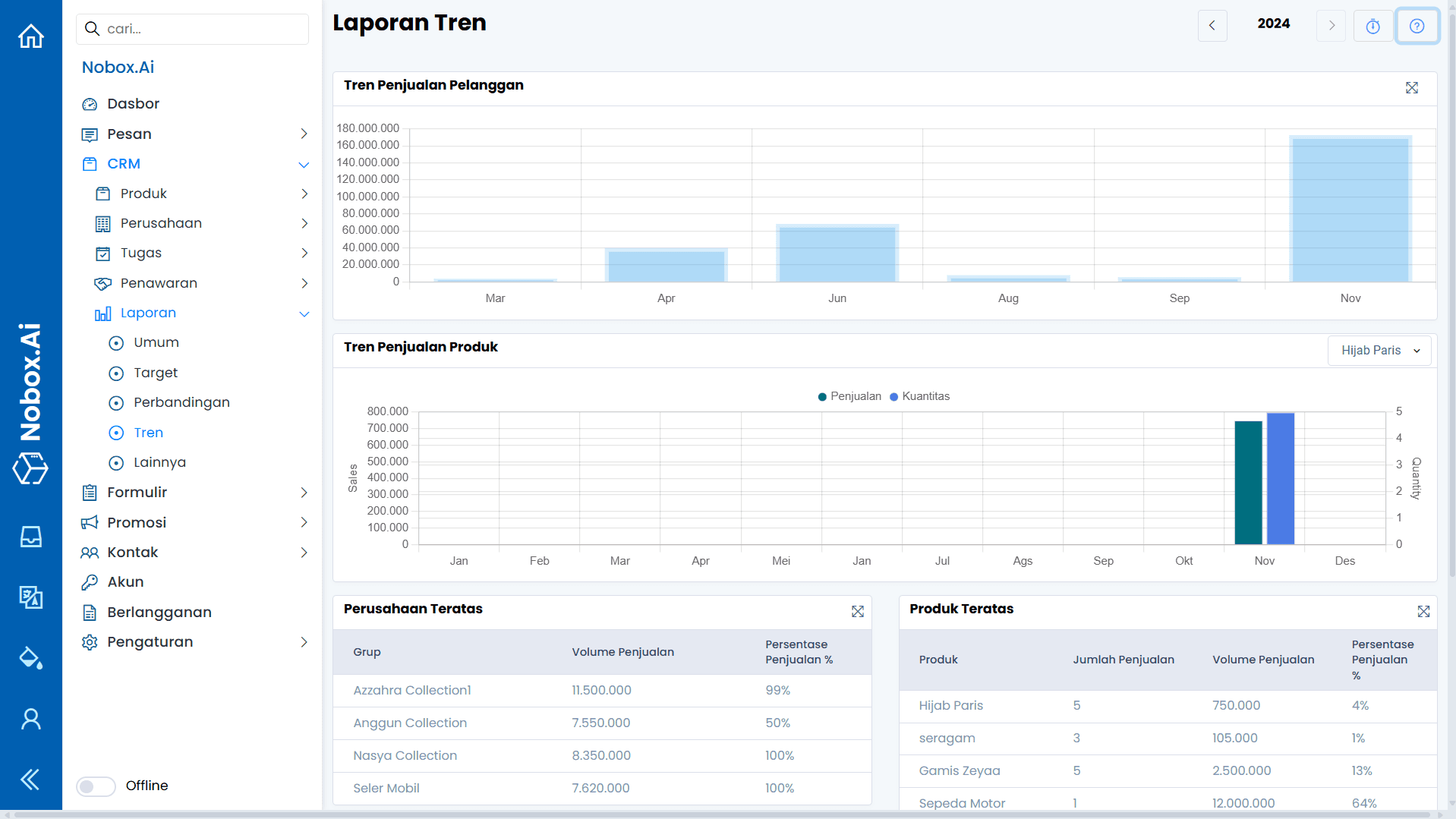The width and height of the screenshot is (1456, 819).
Task: Open the user account icon in left rail
Action: point(30,719)
